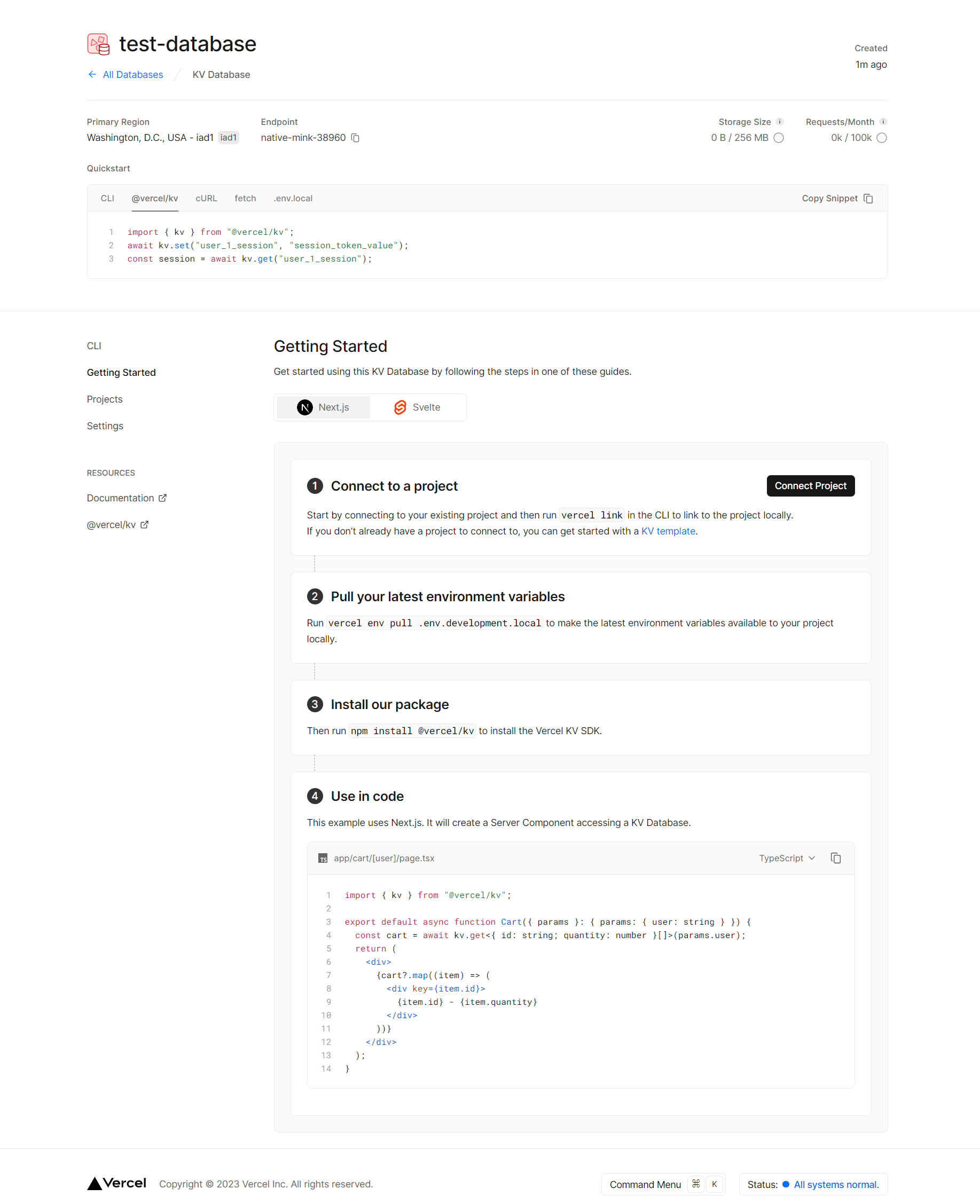Click the step 4 number badge
The image size is (980, 1204).
pos(315,797)
